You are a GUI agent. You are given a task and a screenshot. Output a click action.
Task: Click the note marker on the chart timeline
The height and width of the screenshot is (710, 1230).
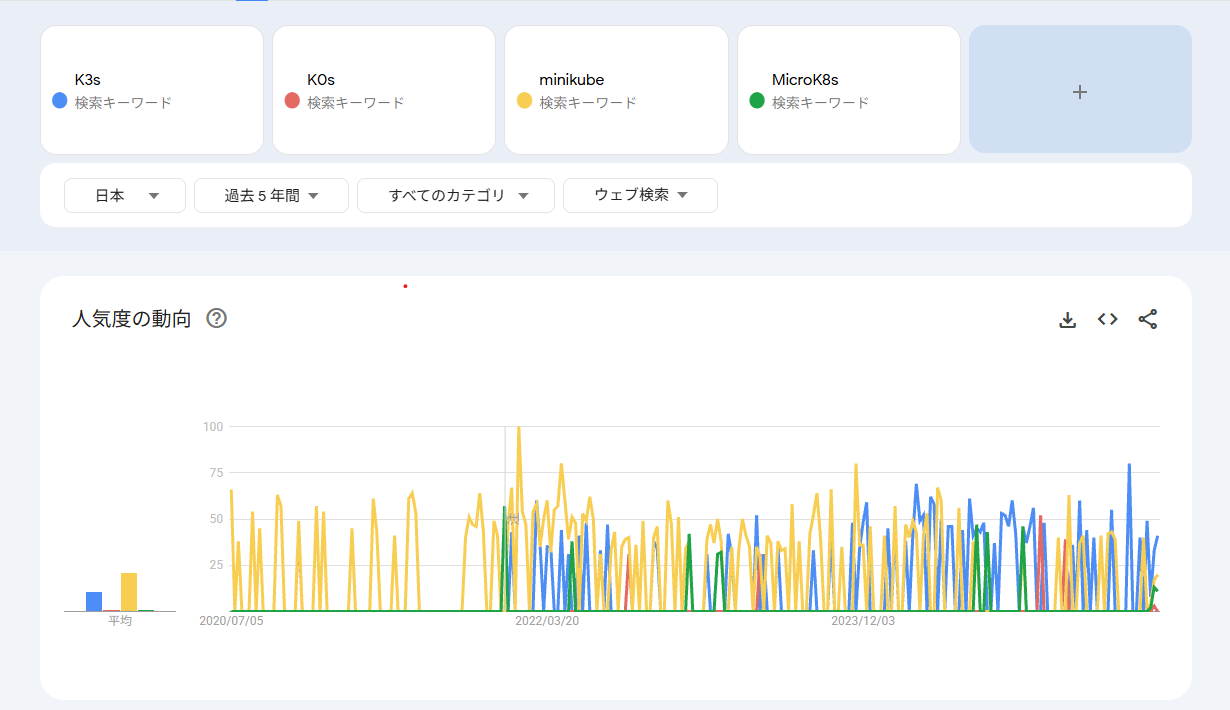(511, 519)
